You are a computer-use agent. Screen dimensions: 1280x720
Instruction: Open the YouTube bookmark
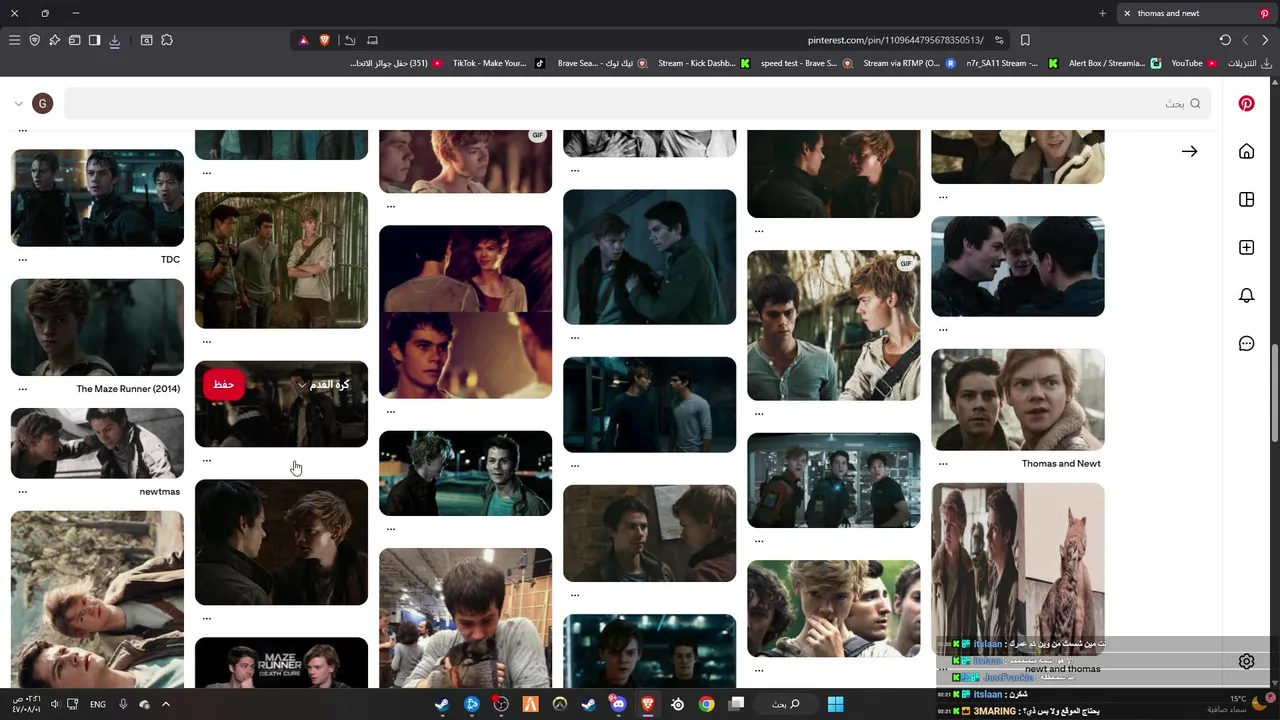(1194, 63)
